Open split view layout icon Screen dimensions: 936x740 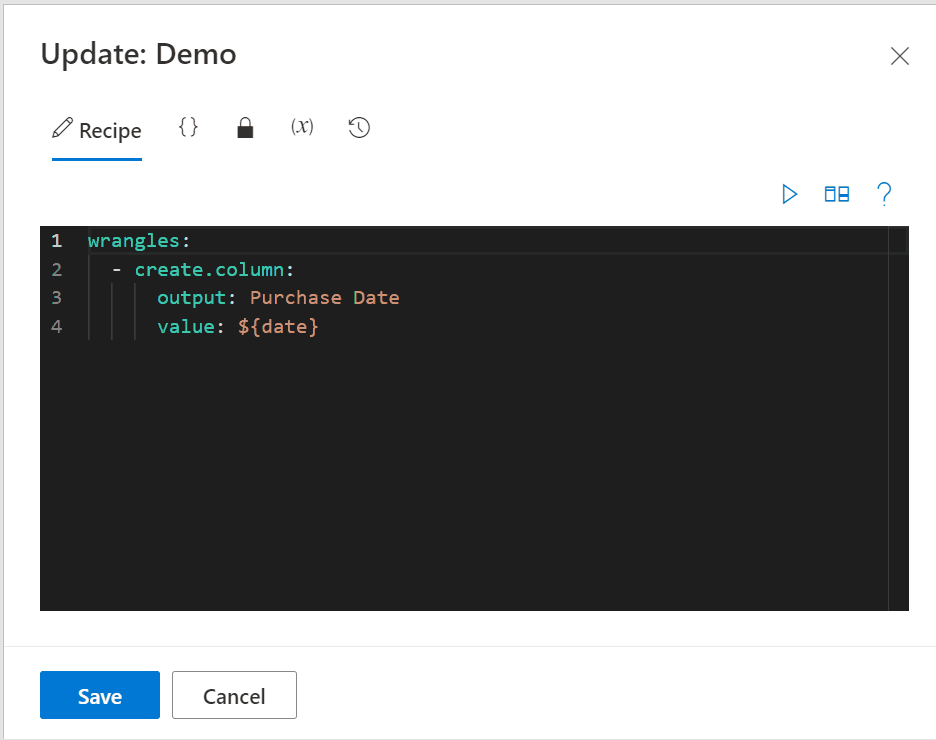point(836,195)
